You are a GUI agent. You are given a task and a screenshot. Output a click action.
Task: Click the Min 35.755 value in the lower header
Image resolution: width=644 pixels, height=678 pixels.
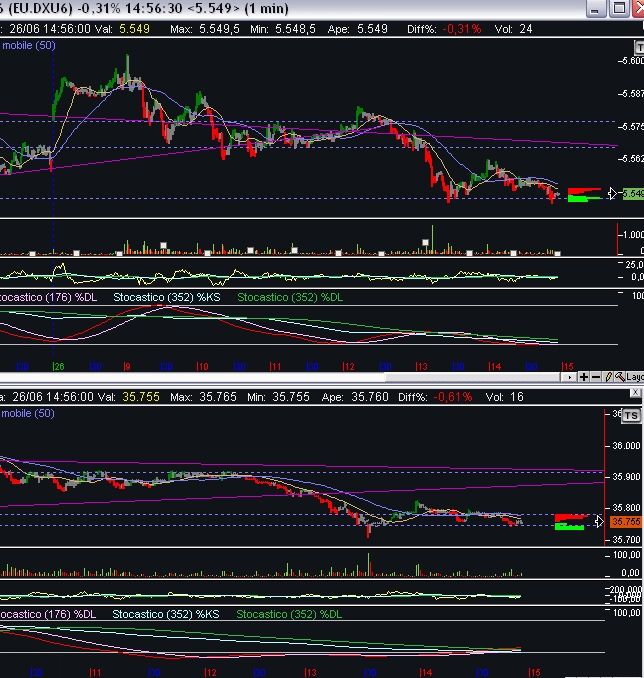(x=291, y=397)
